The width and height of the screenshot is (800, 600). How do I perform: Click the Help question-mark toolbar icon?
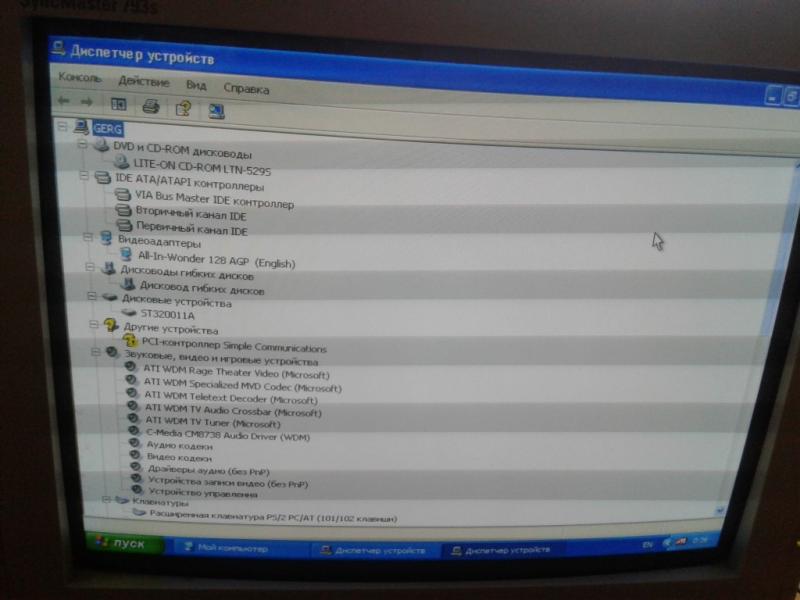[183, 109]
